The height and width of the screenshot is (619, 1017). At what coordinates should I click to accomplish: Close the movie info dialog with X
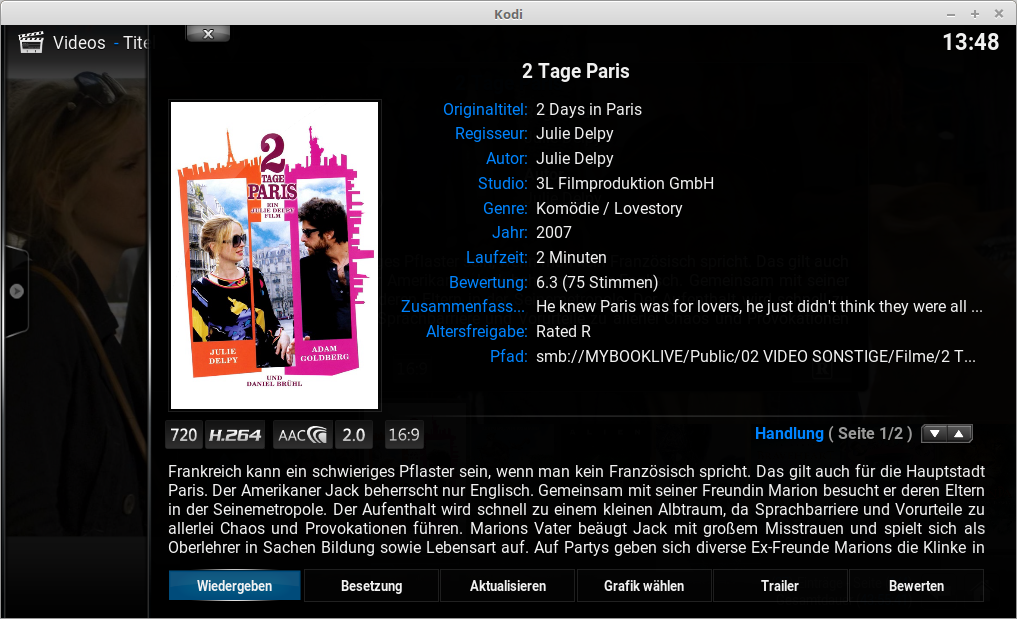[208, 34]
